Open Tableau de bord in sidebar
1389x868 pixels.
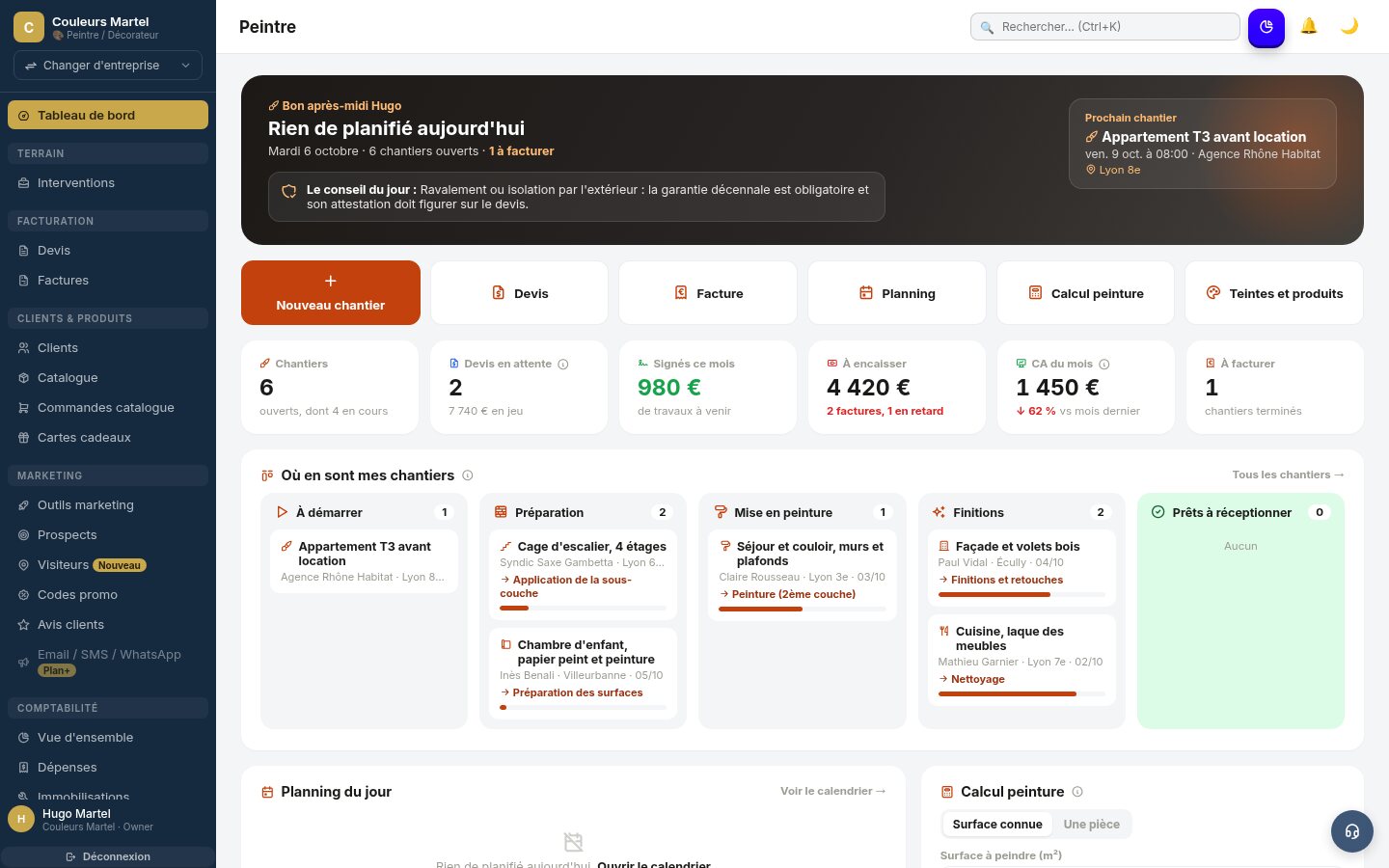[108, 115]
